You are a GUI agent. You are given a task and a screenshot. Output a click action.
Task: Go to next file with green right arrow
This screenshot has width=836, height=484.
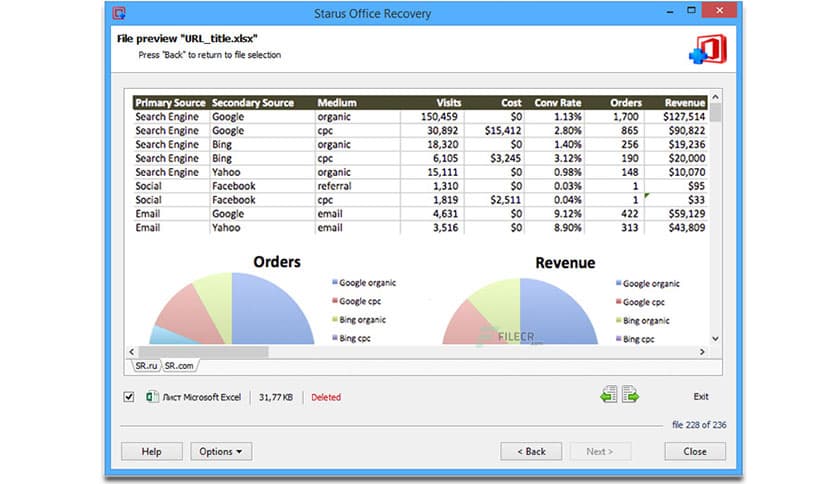pos(630,395)
